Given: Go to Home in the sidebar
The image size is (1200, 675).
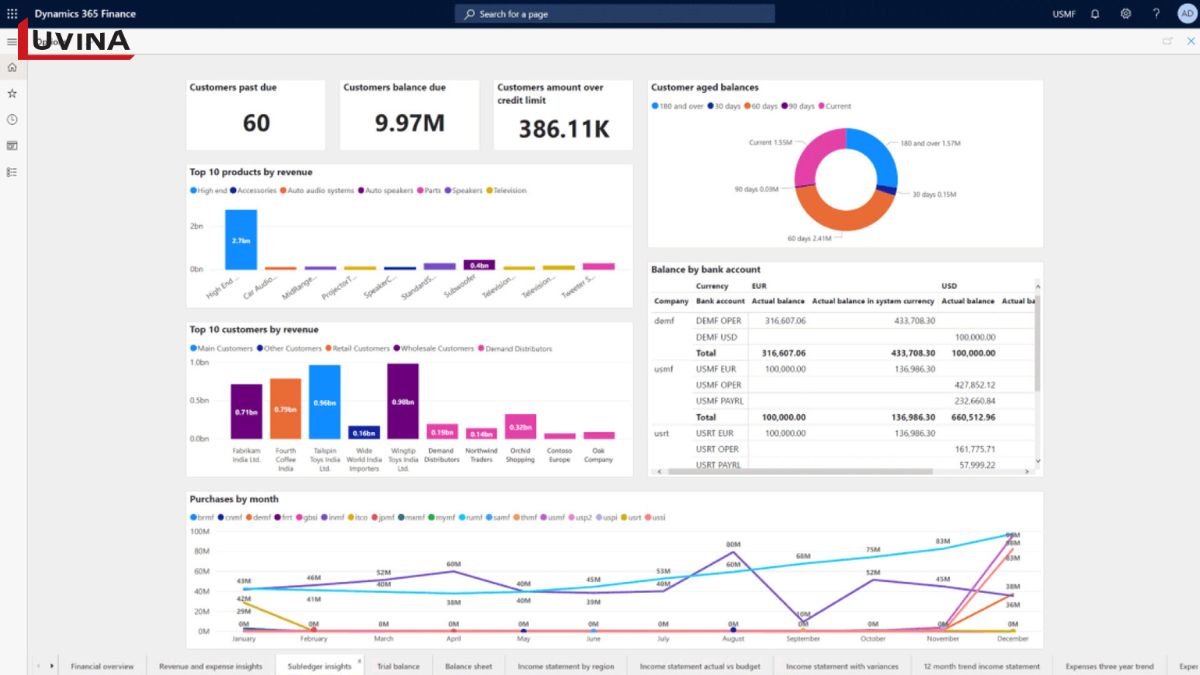Looking at the screenshot, I should 12,67.
